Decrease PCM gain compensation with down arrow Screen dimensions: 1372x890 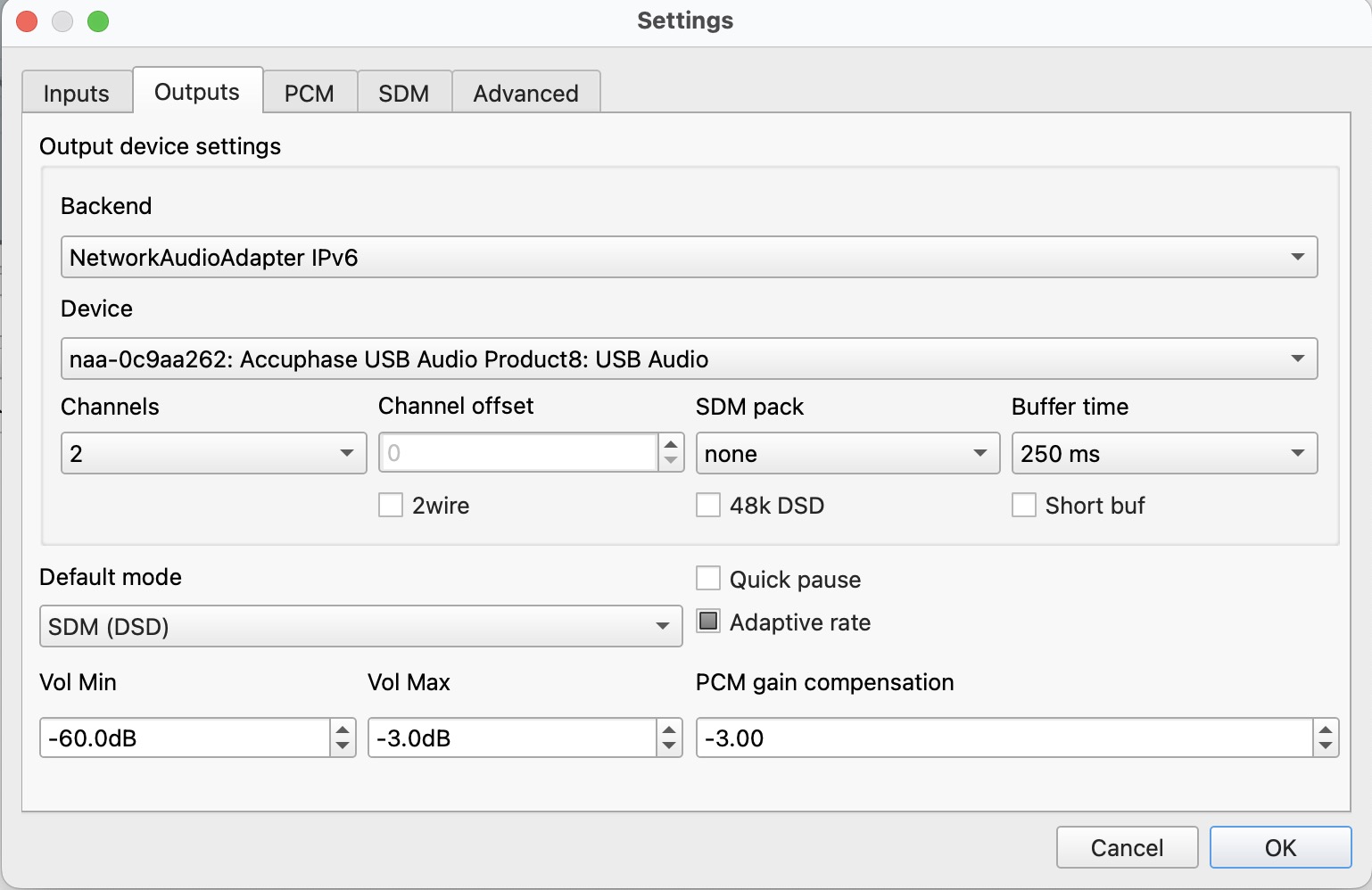tap(1326, 747)
